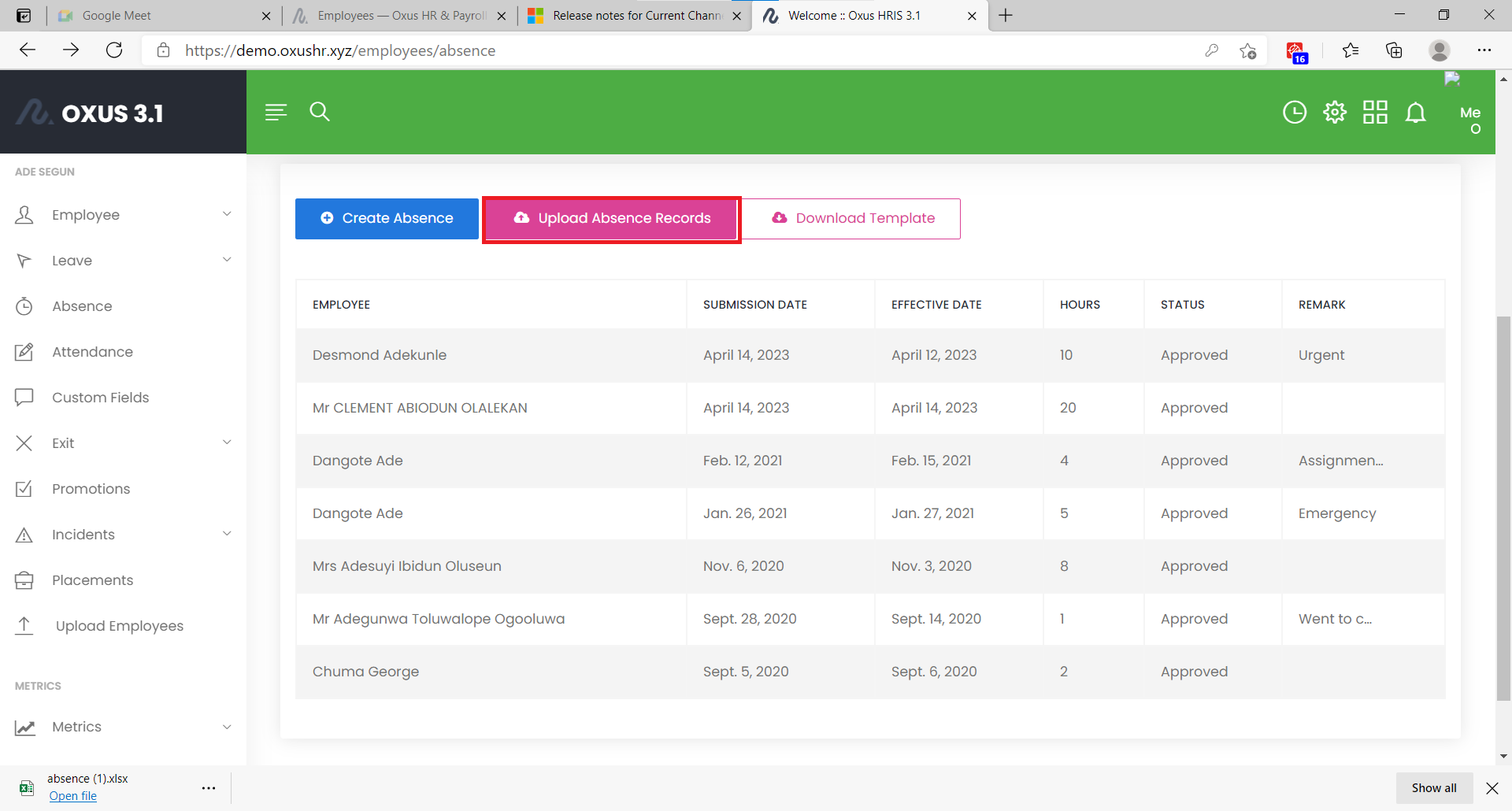Viewport: 1512px width, 811px height.
Task: Click the Exit X icon in sidebar
Action: tap(24, 443)
